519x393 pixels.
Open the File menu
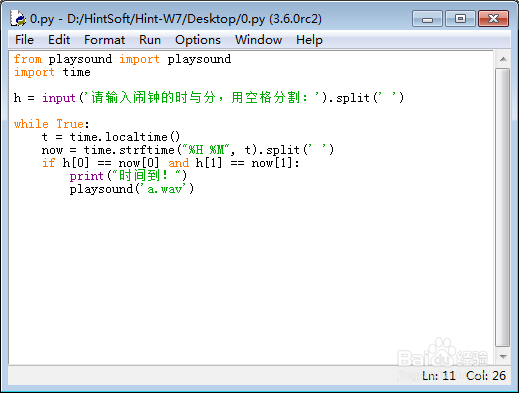[24, 40]
